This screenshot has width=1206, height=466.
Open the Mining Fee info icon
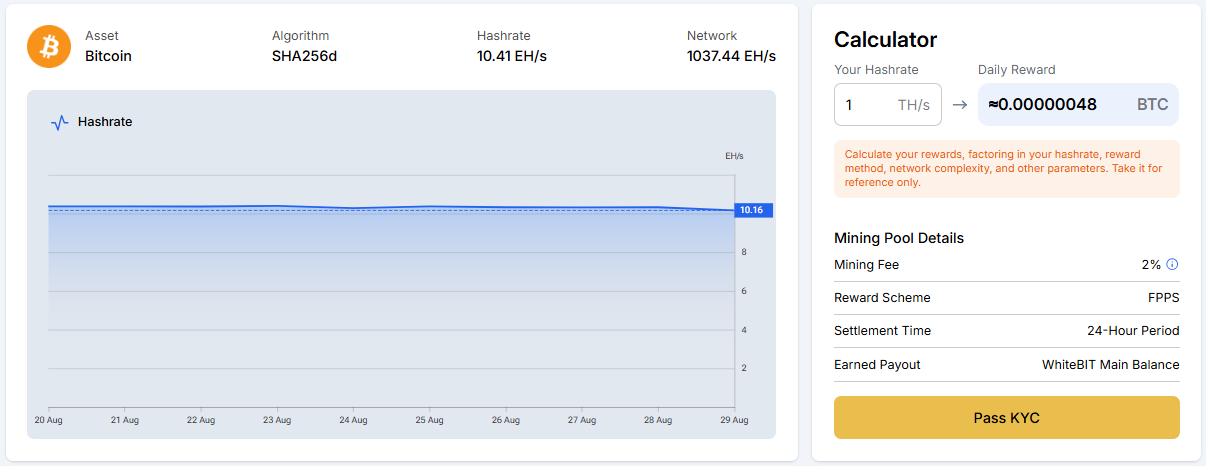pos(1173,265)
